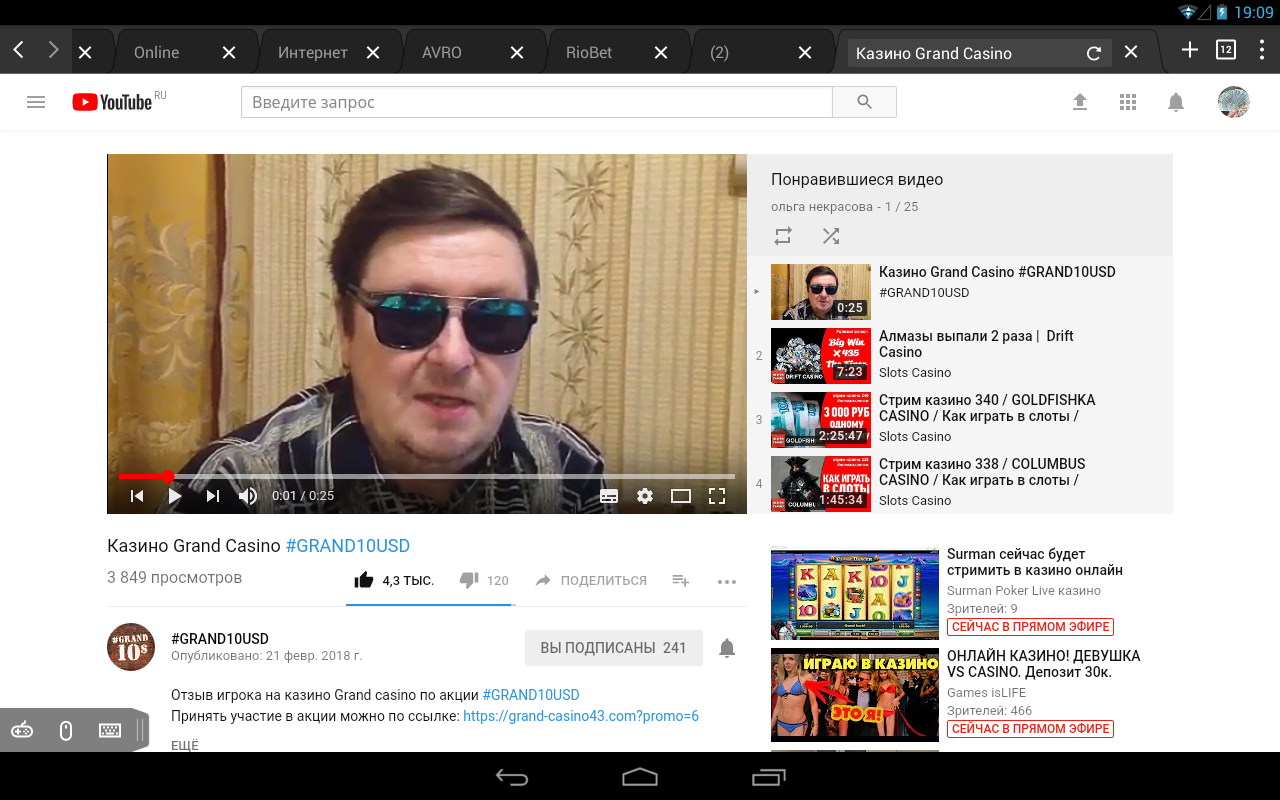Go forward with browser forward arrow

coord(54,50)
